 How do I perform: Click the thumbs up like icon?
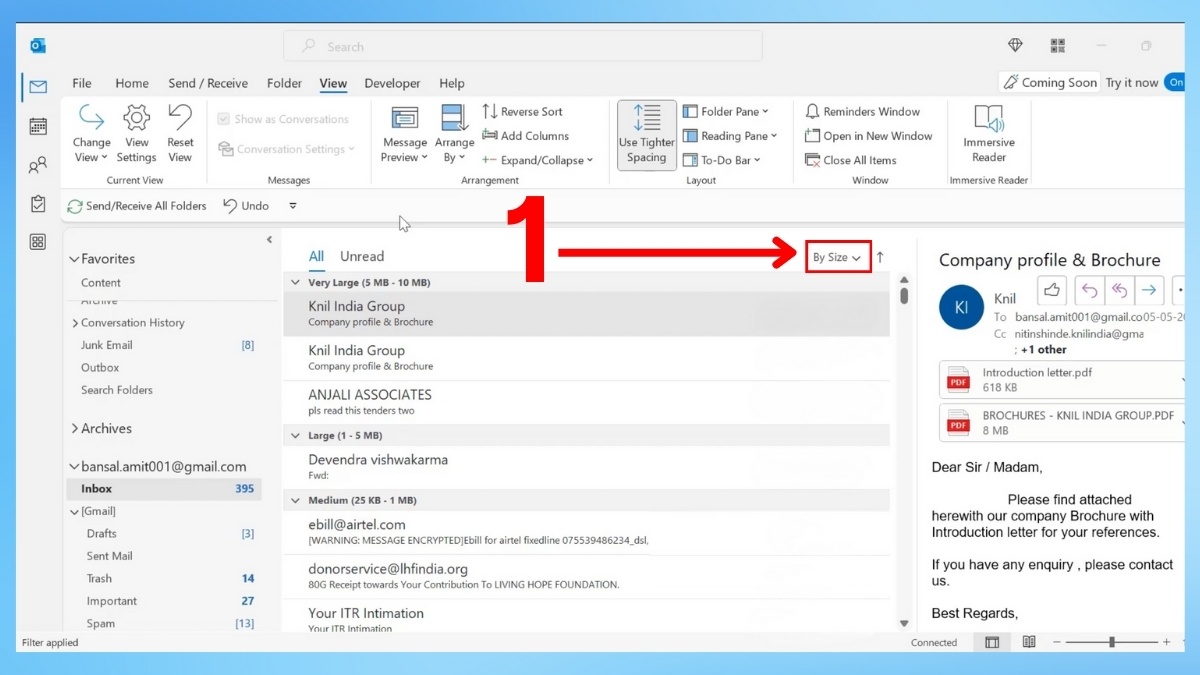click(1052, 290)
